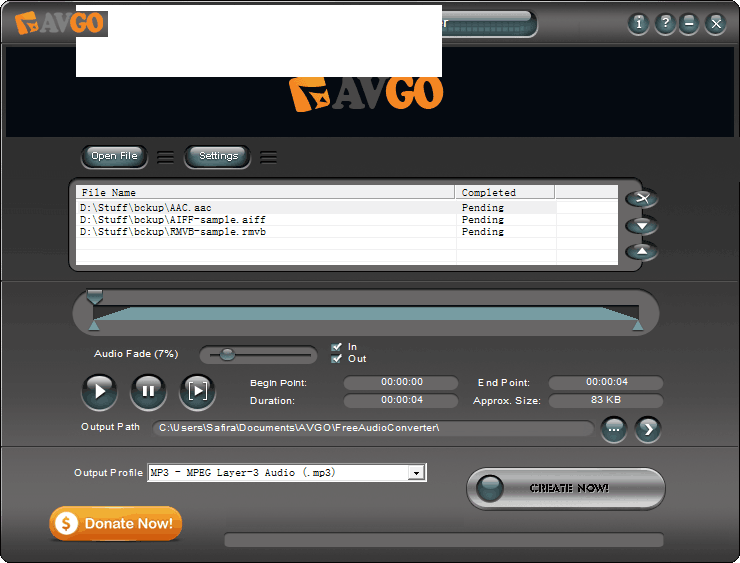Viewport: 740px width, 563px height.
Task: Open the Settings button
Action: tap(218, 156)
